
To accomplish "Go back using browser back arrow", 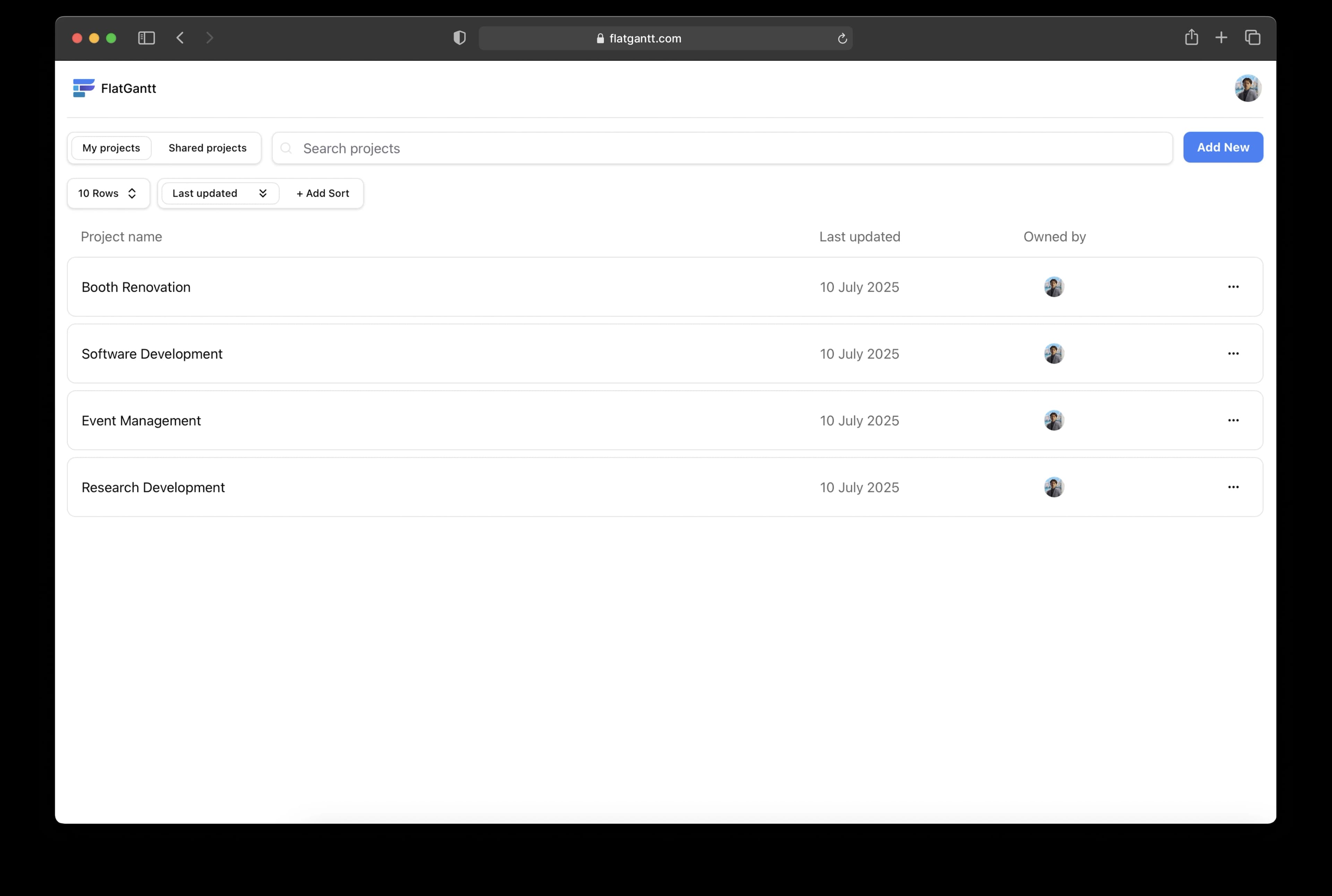I will pos(180,38).
